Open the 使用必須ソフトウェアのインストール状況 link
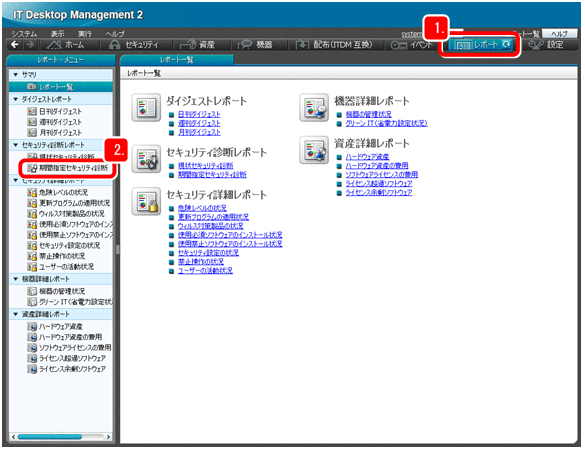This screenshot has width=585, height=451. [230, 235]
